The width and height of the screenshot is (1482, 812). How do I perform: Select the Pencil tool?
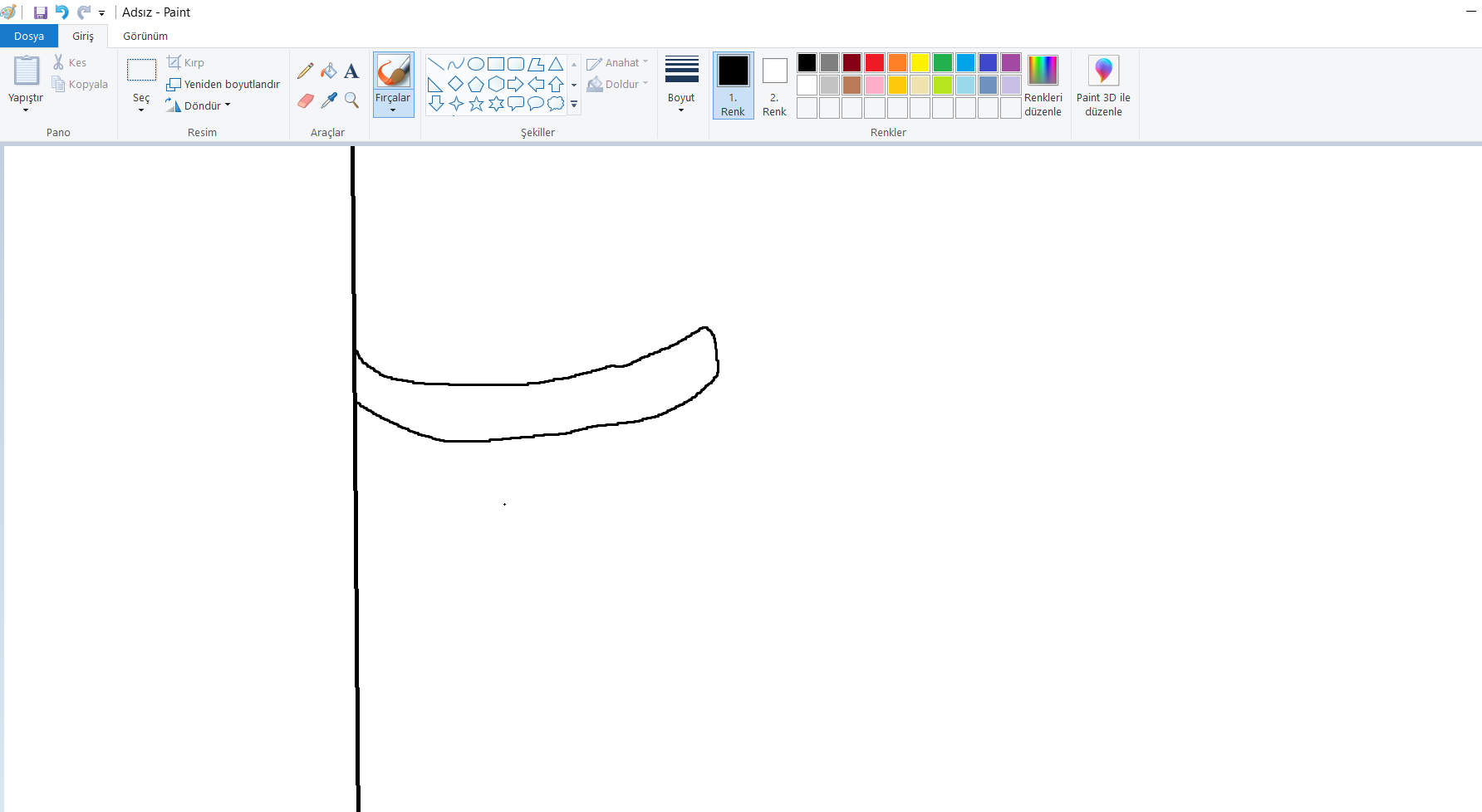pyautogui.click(x=306, y=70)
